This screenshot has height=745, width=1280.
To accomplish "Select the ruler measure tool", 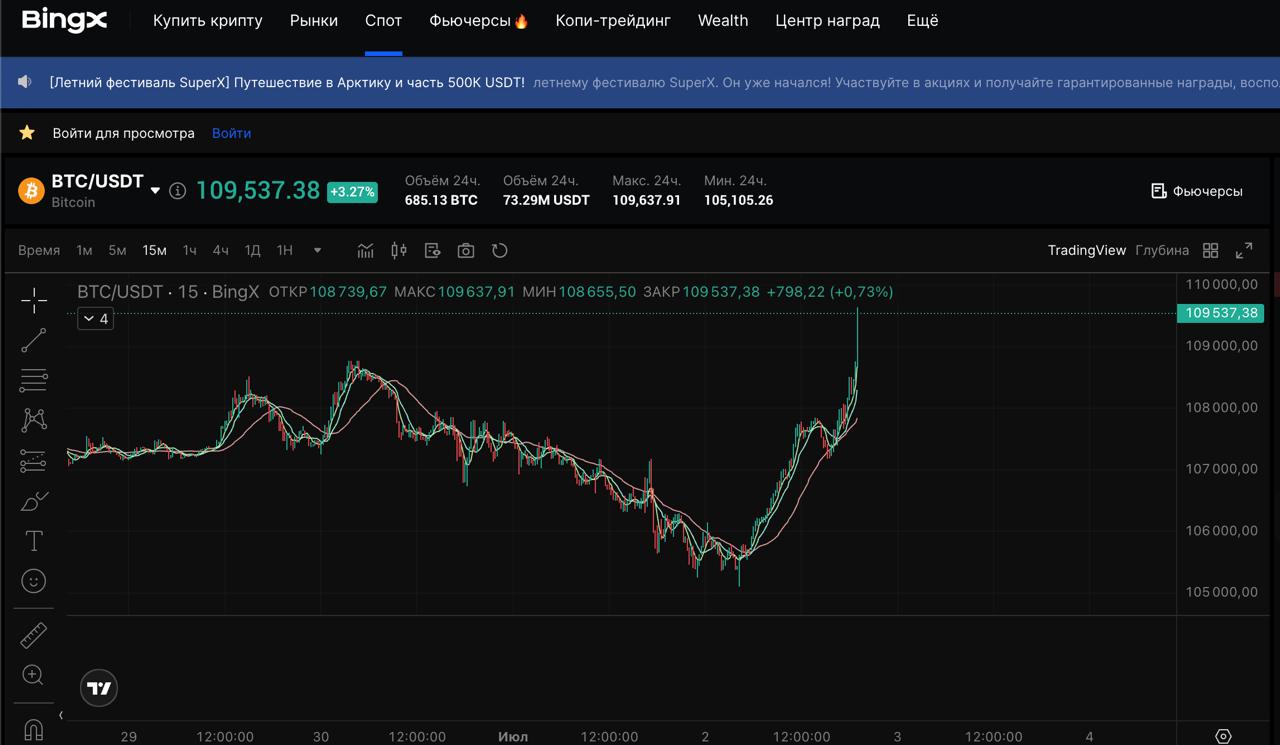I will [34, 635].
